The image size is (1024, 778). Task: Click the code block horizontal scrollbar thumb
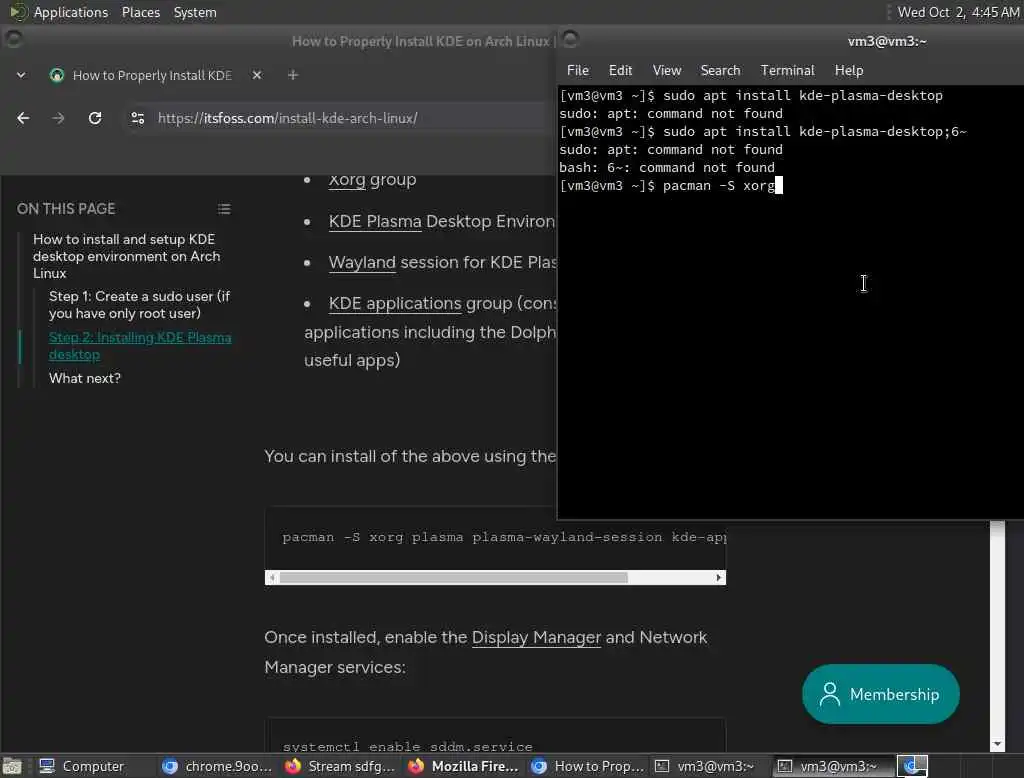coord(453,577)
